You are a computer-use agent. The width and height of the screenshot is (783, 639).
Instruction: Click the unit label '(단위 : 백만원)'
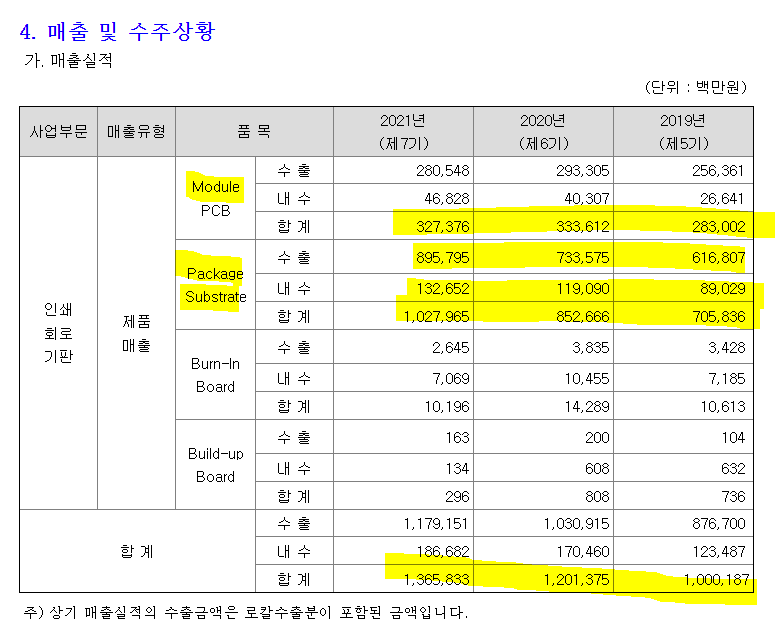(x=696, y=87)
